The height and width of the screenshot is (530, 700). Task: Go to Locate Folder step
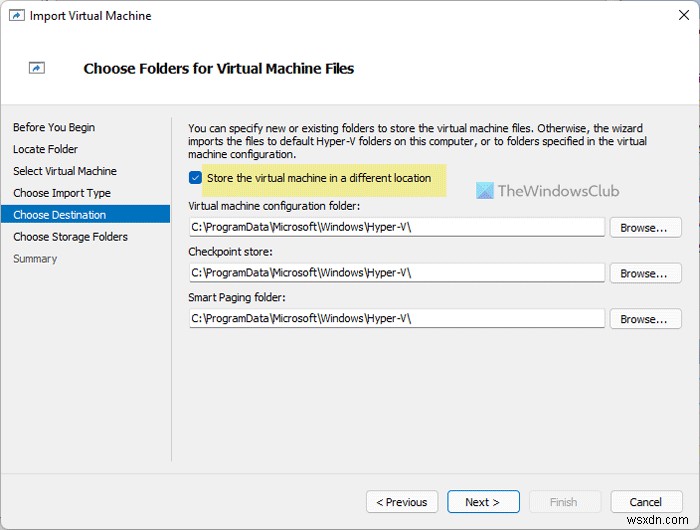pos(45,149)
